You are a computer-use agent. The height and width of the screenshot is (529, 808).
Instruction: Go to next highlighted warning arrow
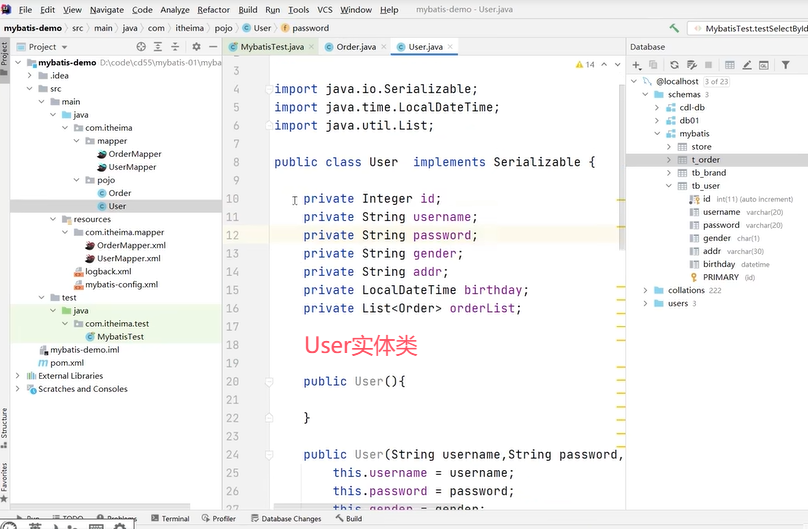(x=617, y=64)
